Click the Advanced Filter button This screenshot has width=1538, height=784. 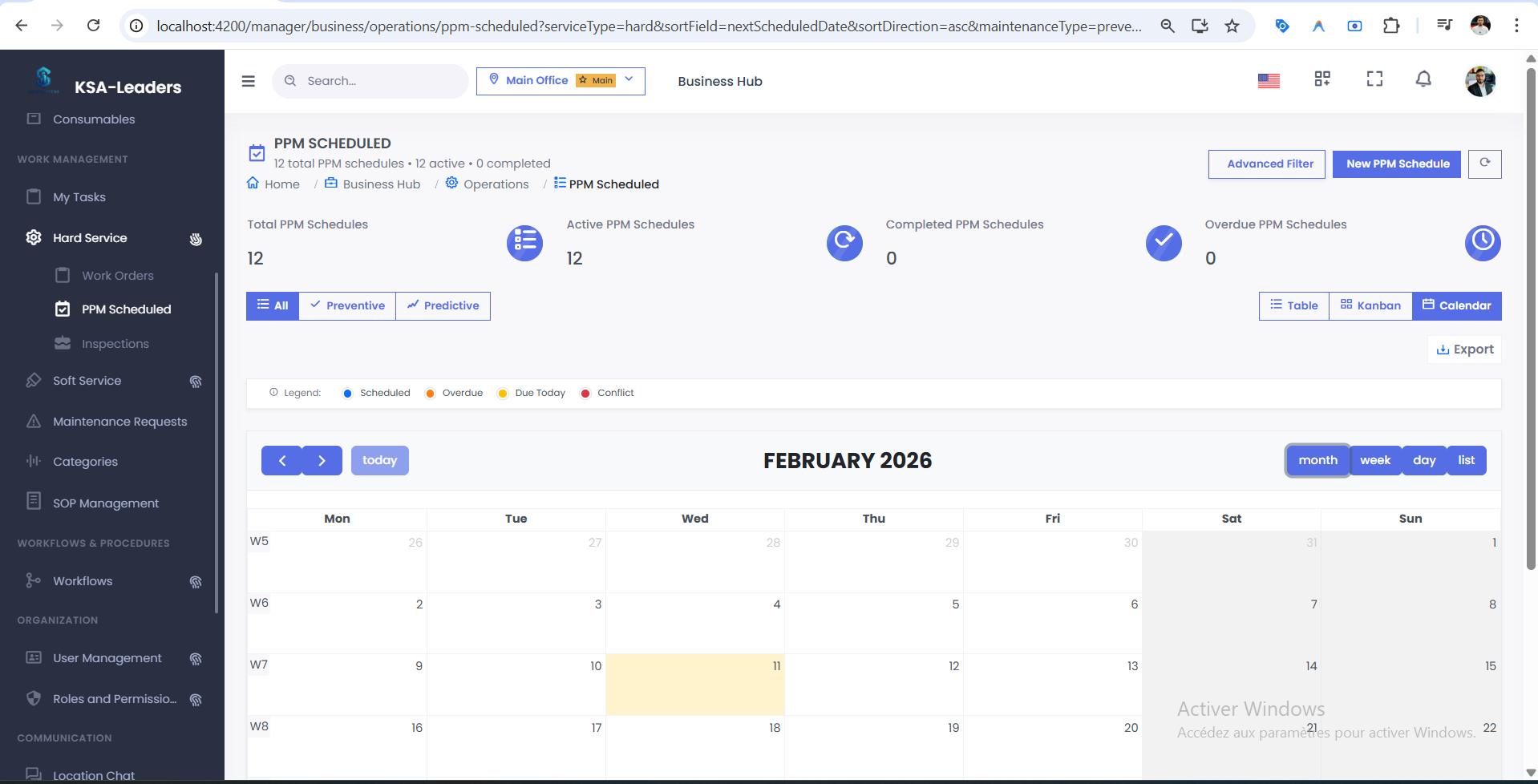[x=1266, y=164]
